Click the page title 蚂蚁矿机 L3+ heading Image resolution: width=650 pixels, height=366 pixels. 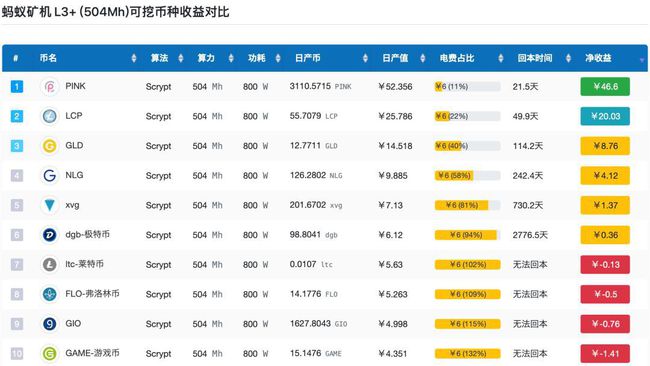[115, 11]
